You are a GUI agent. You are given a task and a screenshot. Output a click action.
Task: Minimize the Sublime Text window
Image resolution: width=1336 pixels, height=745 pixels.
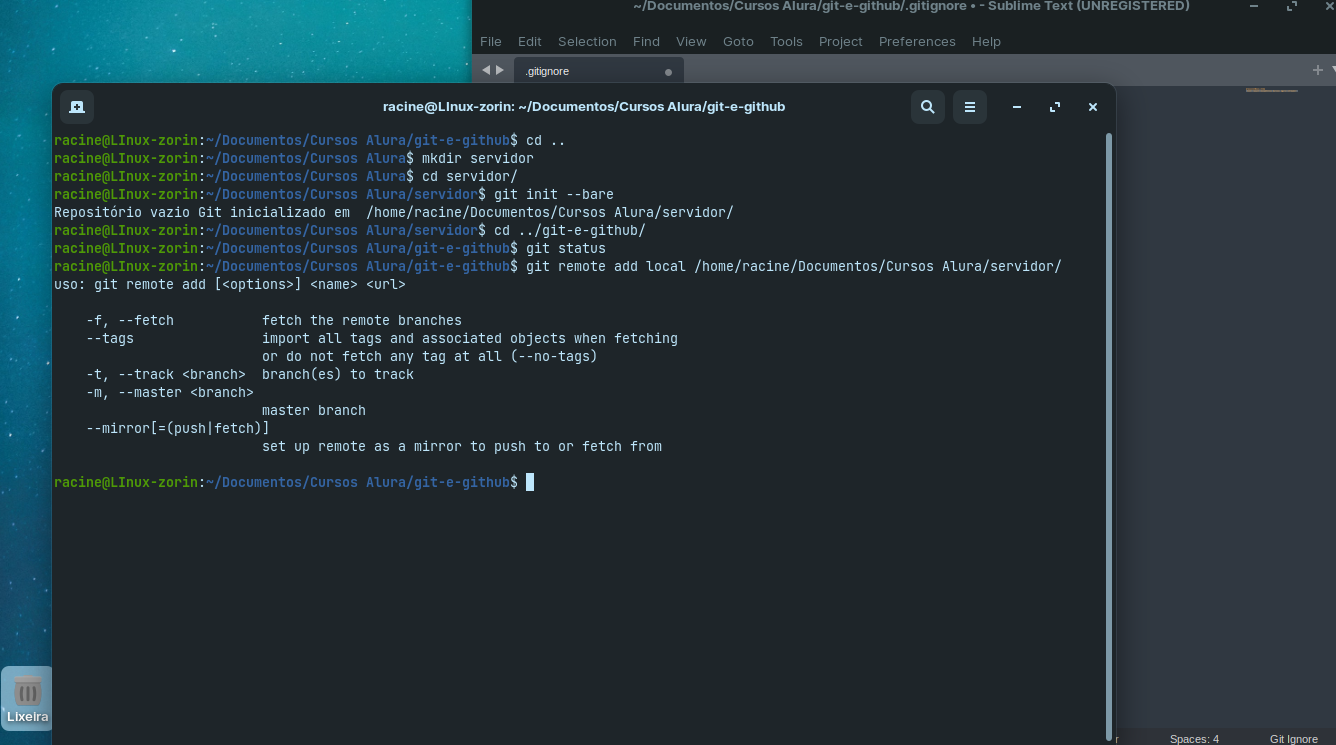tap(1255, 6)
